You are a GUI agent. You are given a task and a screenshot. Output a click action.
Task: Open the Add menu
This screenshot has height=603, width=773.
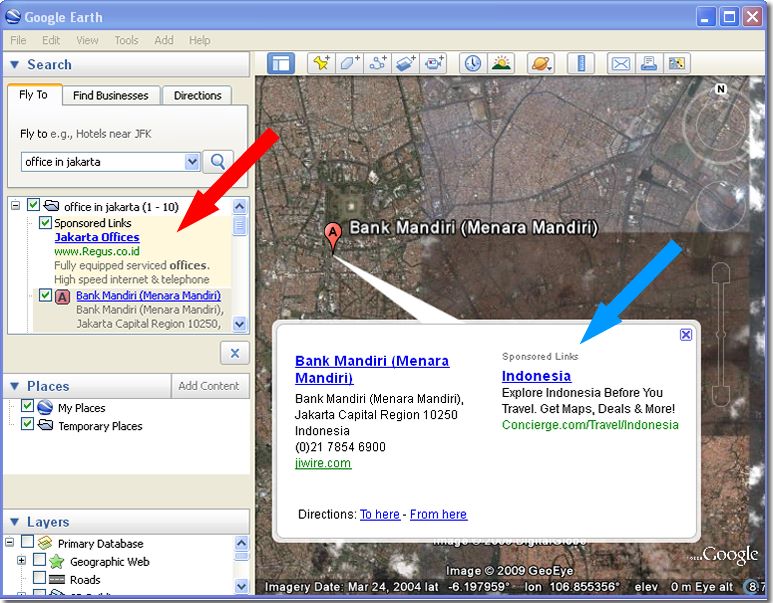pyautogui.click(x=164, y=40)
